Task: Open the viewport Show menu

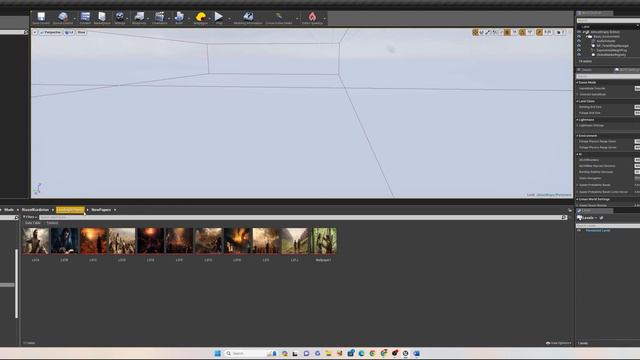Action: pos(81,32)
